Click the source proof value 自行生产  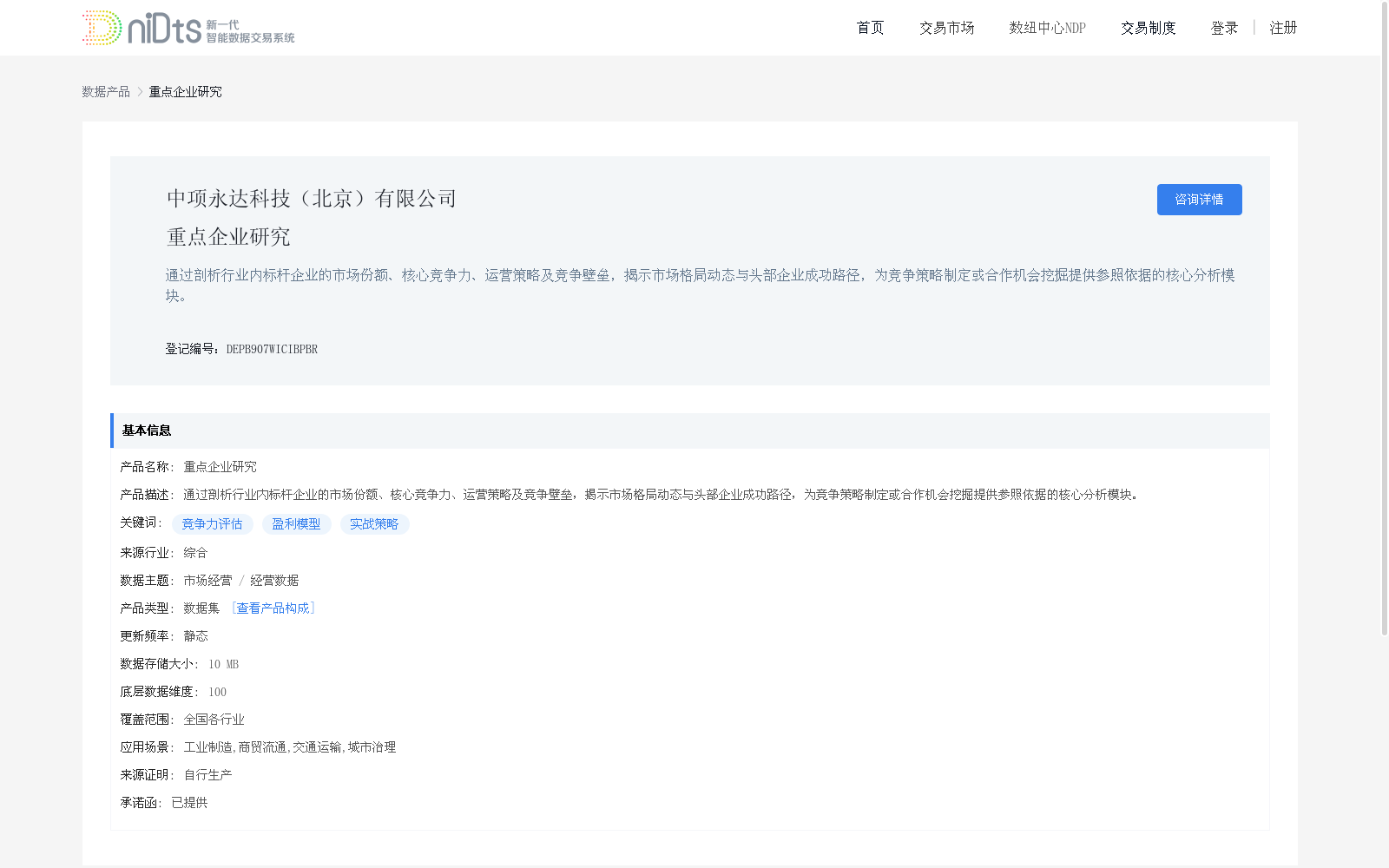207,775
